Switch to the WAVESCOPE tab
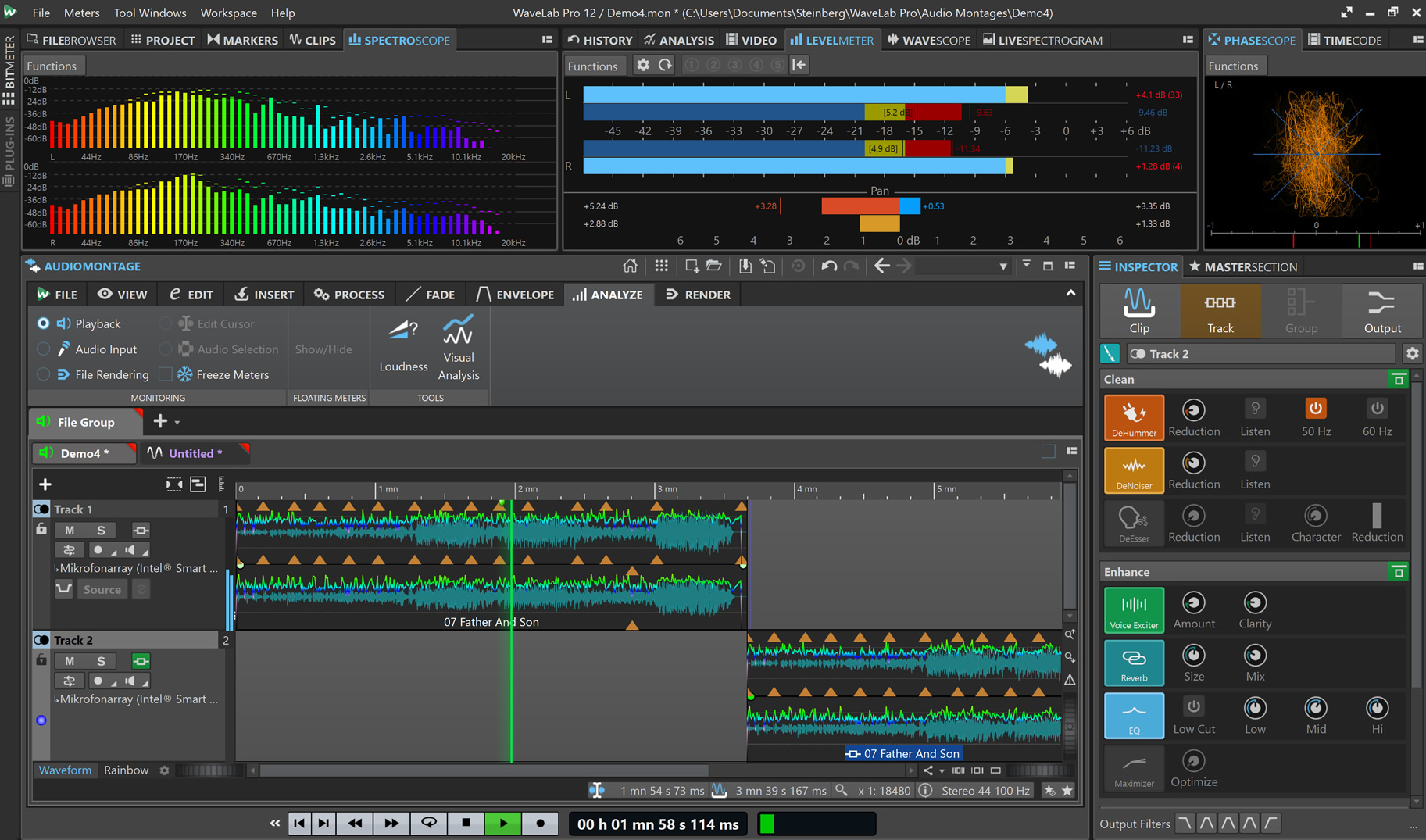Screen dimensions: 1426x840 pyautogui.click(x=928, y=39)
